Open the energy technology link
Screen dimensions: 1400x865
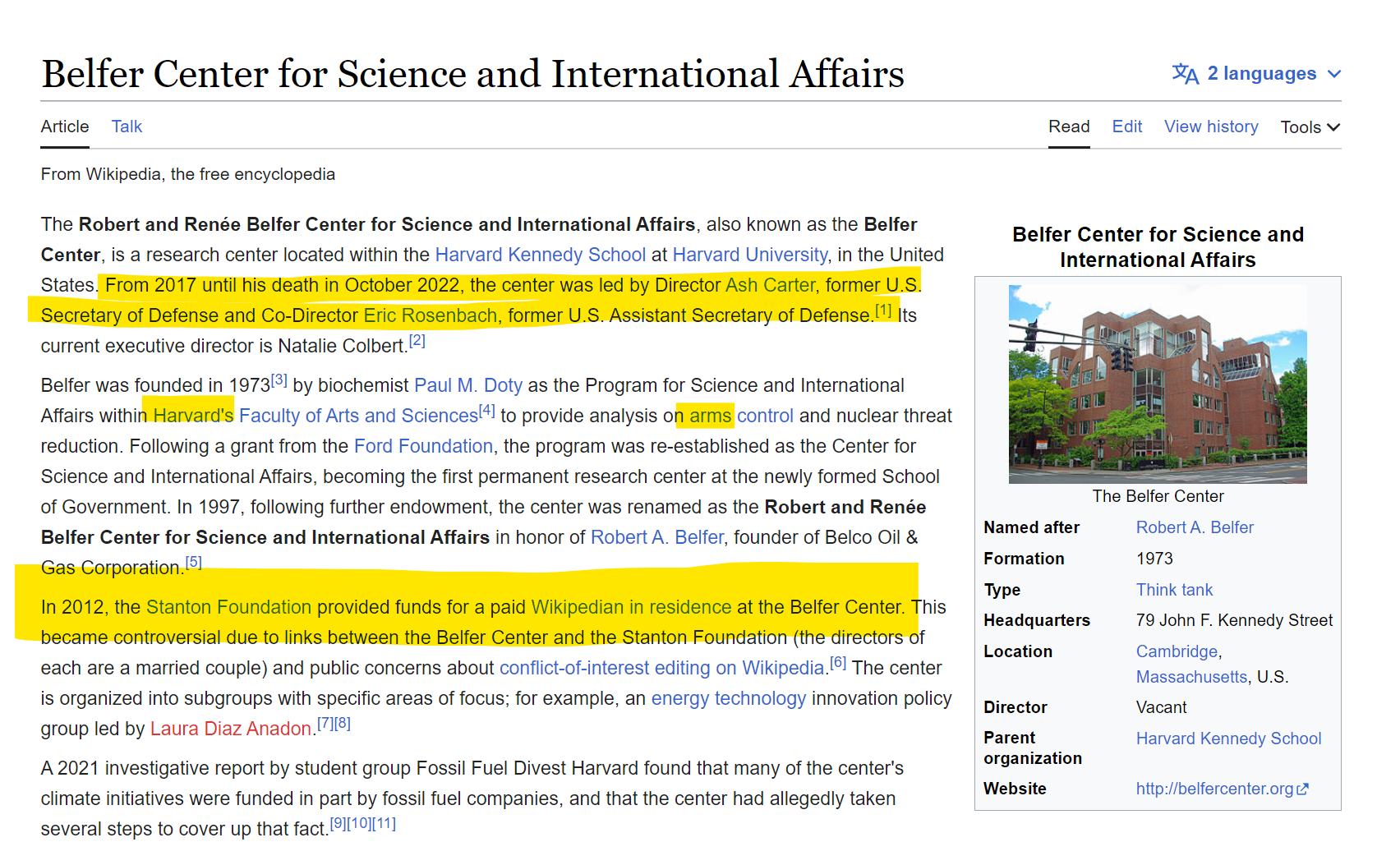[729, 698]
